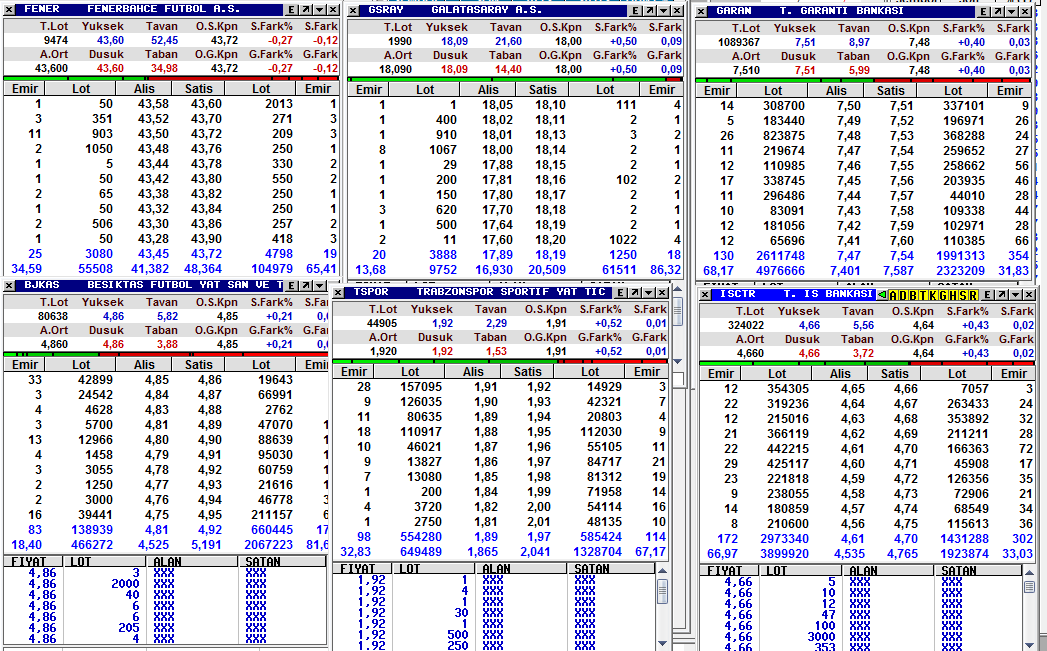Open the dropdown arrow in TSPOR title bar

click(648, 293)
